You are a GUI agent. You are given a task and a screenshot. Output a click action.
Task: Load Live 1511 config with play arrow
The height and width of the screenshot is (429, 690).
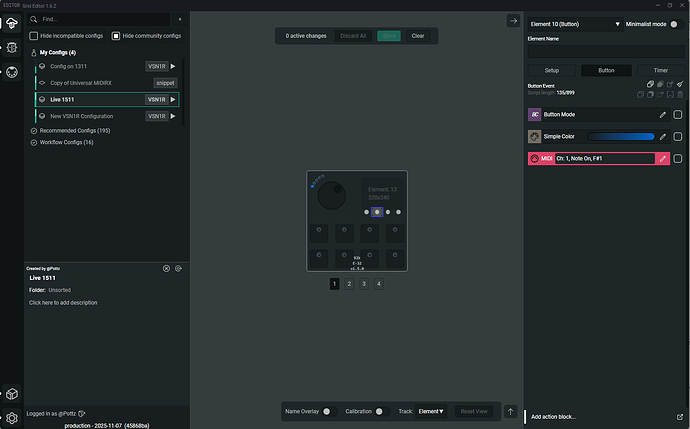point(173,100)
